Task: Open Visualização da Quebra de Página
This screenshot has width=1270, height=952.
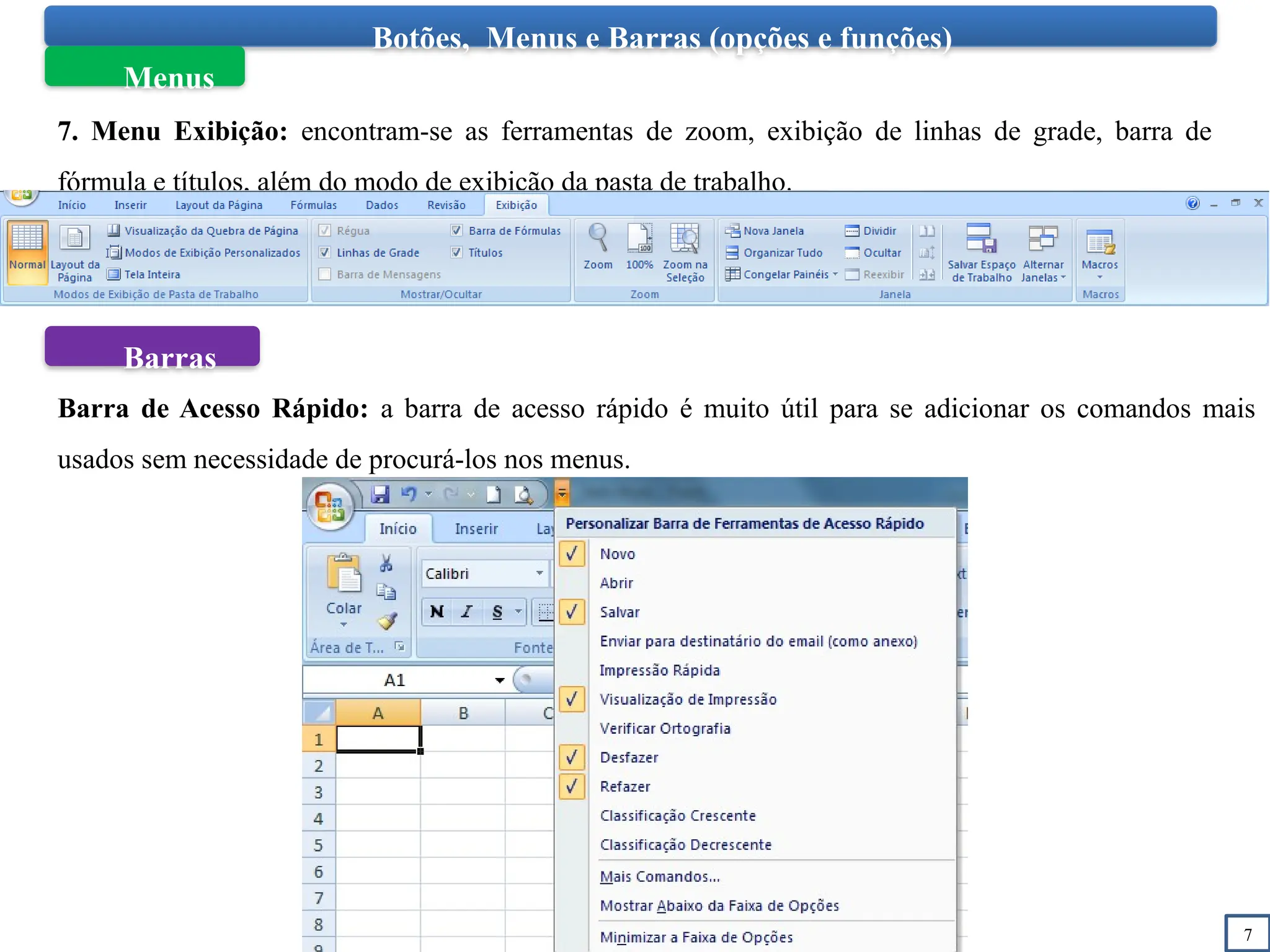Action: 203,231
